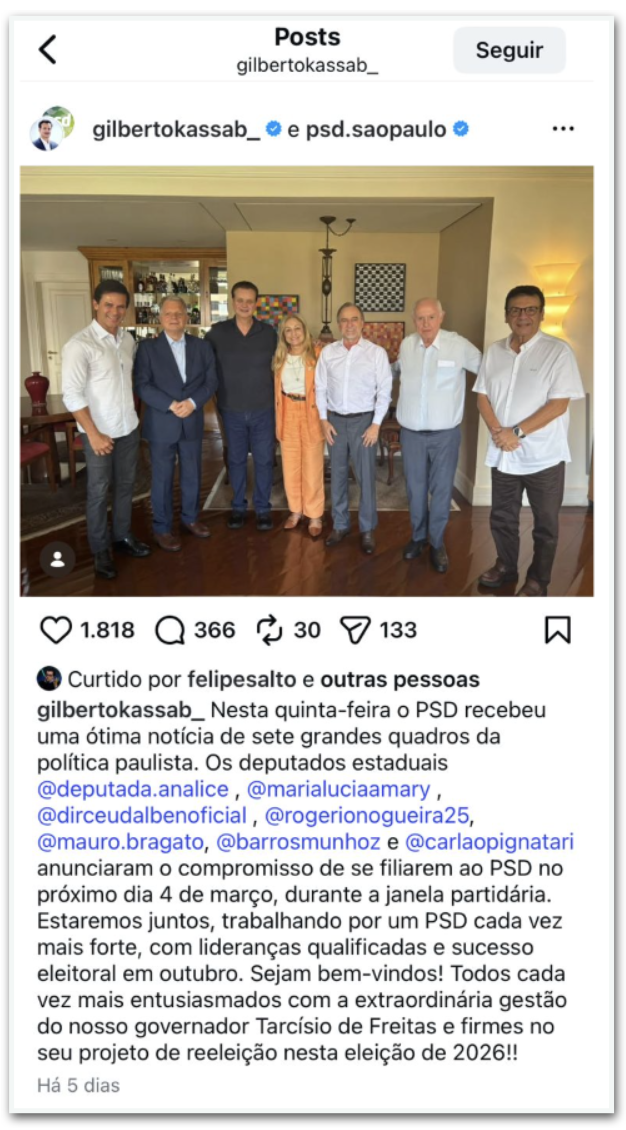View likes via felipesalto liker name
This screenshot has height=1130, width=626.
241,680
